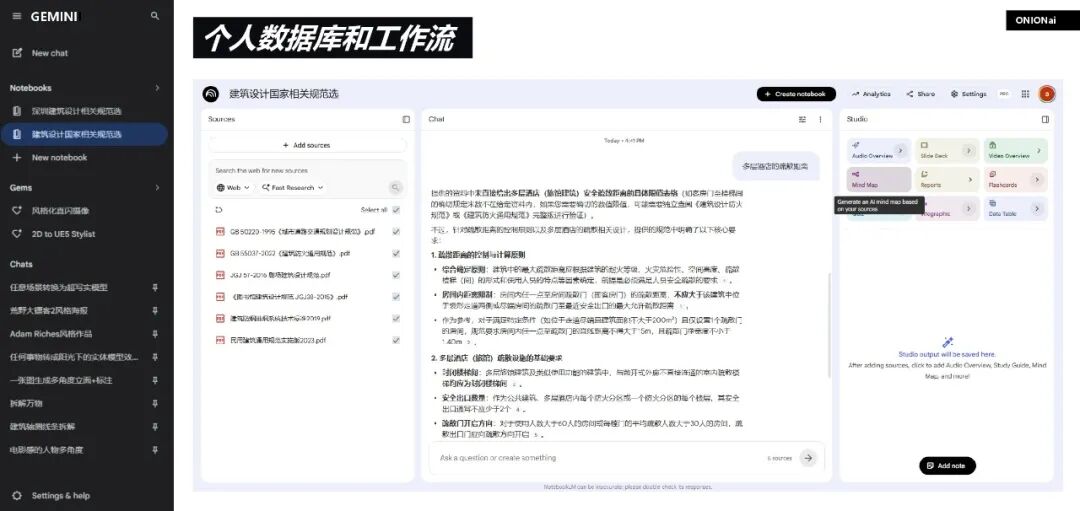
Task: Click the search icon in Gemini sidebar
Action: [155, 16]
